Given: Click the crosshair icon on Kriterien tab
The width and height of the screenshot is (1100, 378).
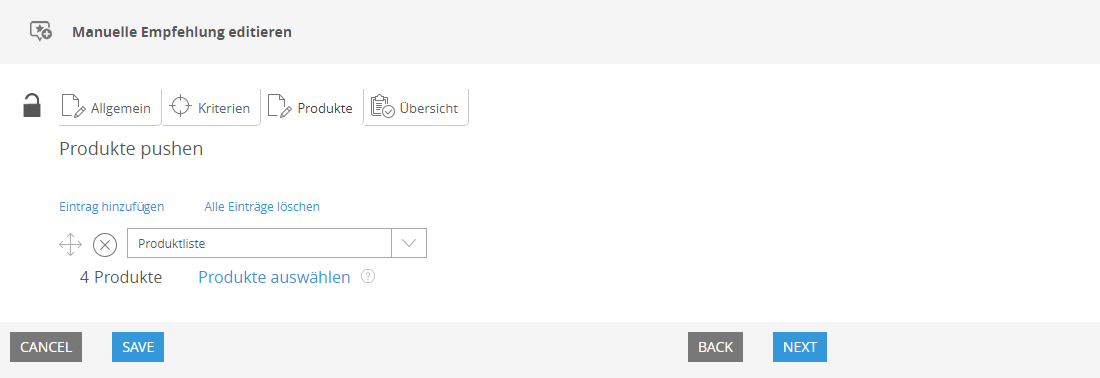Looking at the screenshot, I should 181,106.
